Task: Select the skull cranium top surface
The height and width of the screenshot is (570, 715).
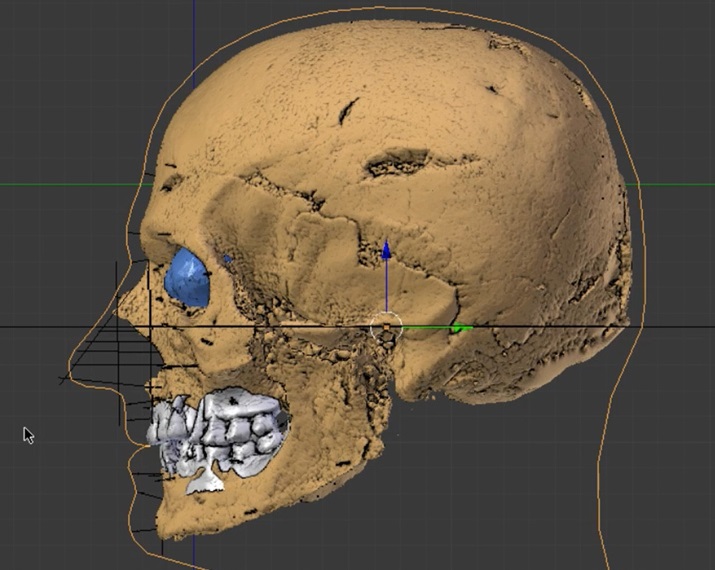Action: pyautogui.click(x=380, y=80)
